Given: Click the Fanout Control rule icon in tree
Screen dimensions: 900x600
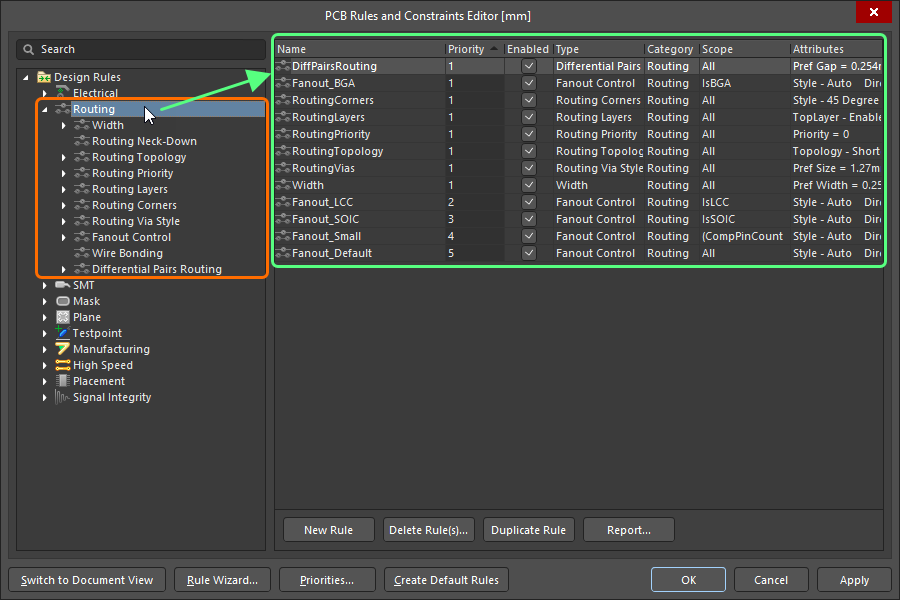Looking at the screenshot, I should [82, 237].
